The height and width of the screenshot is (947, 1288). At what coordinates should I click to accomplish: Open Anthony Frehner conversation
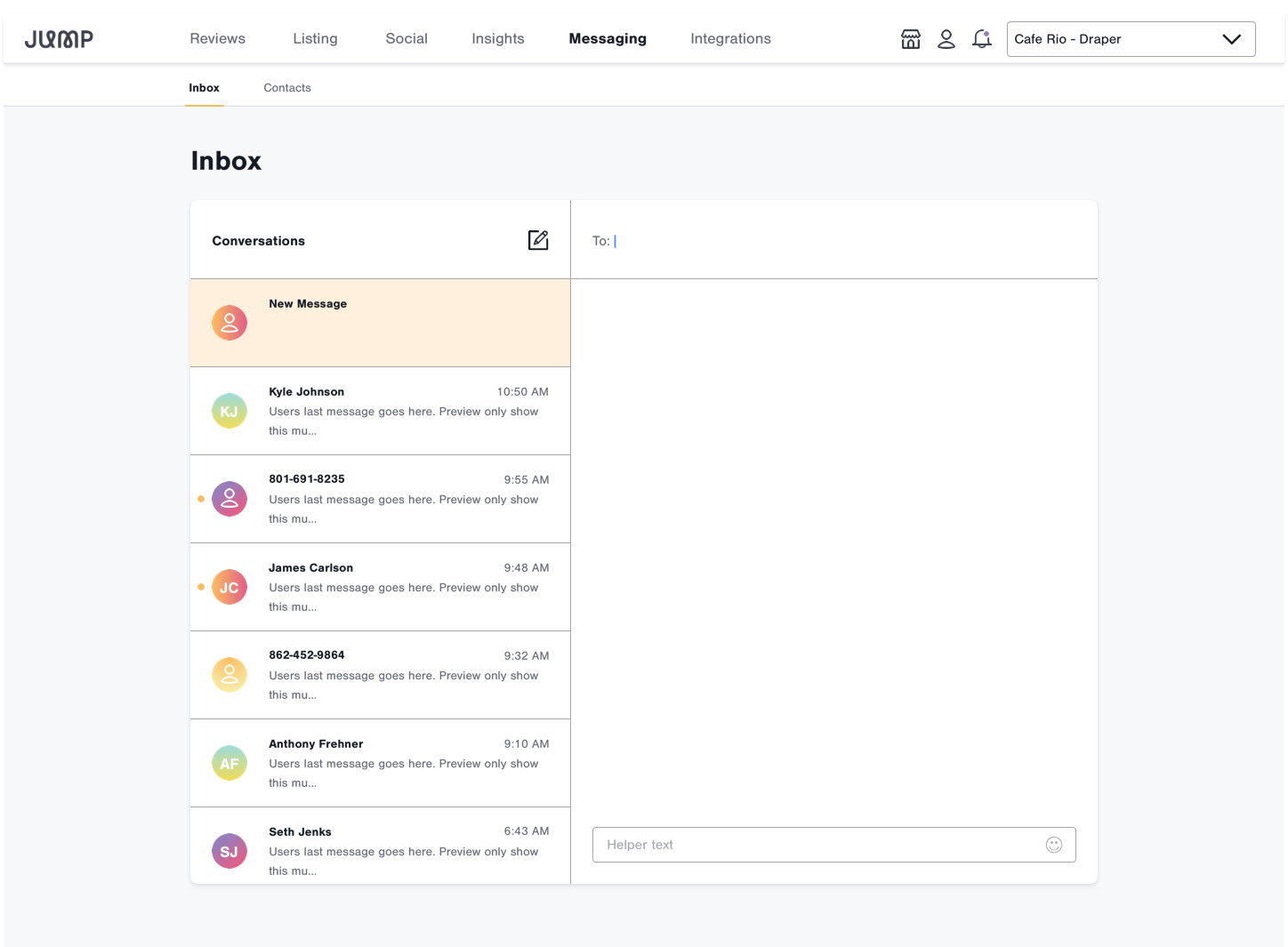point(380,763)
